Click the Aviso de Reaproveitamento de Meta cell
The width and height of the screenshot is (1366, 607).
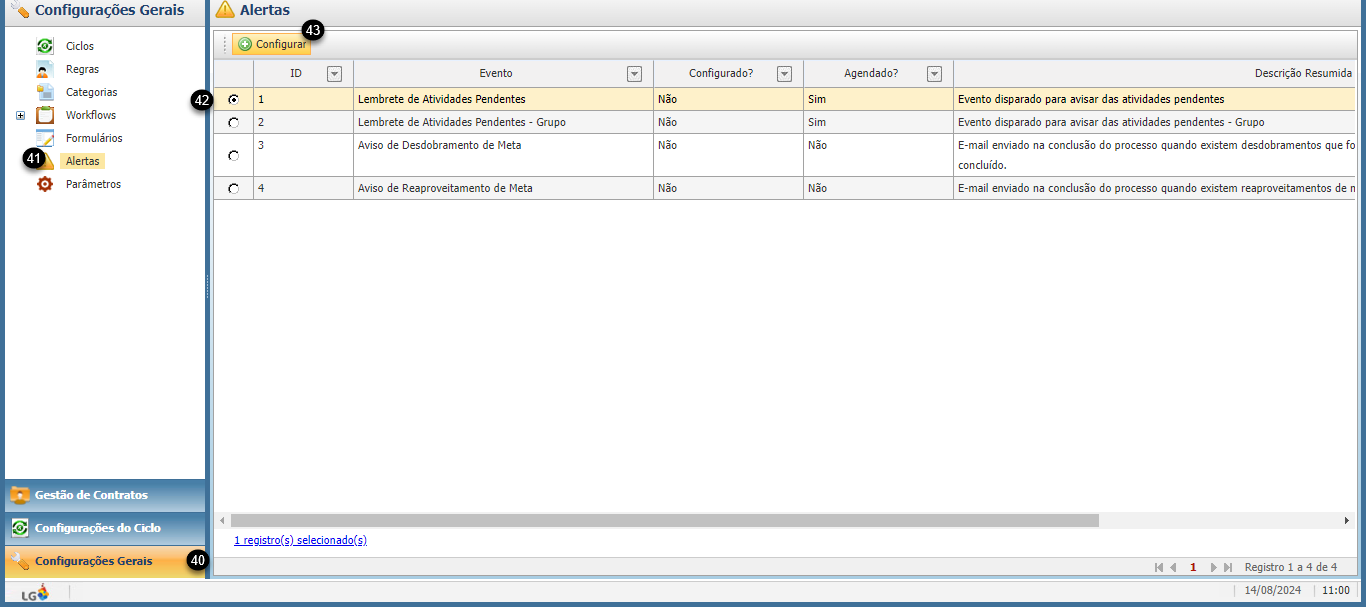pos(503,188)
